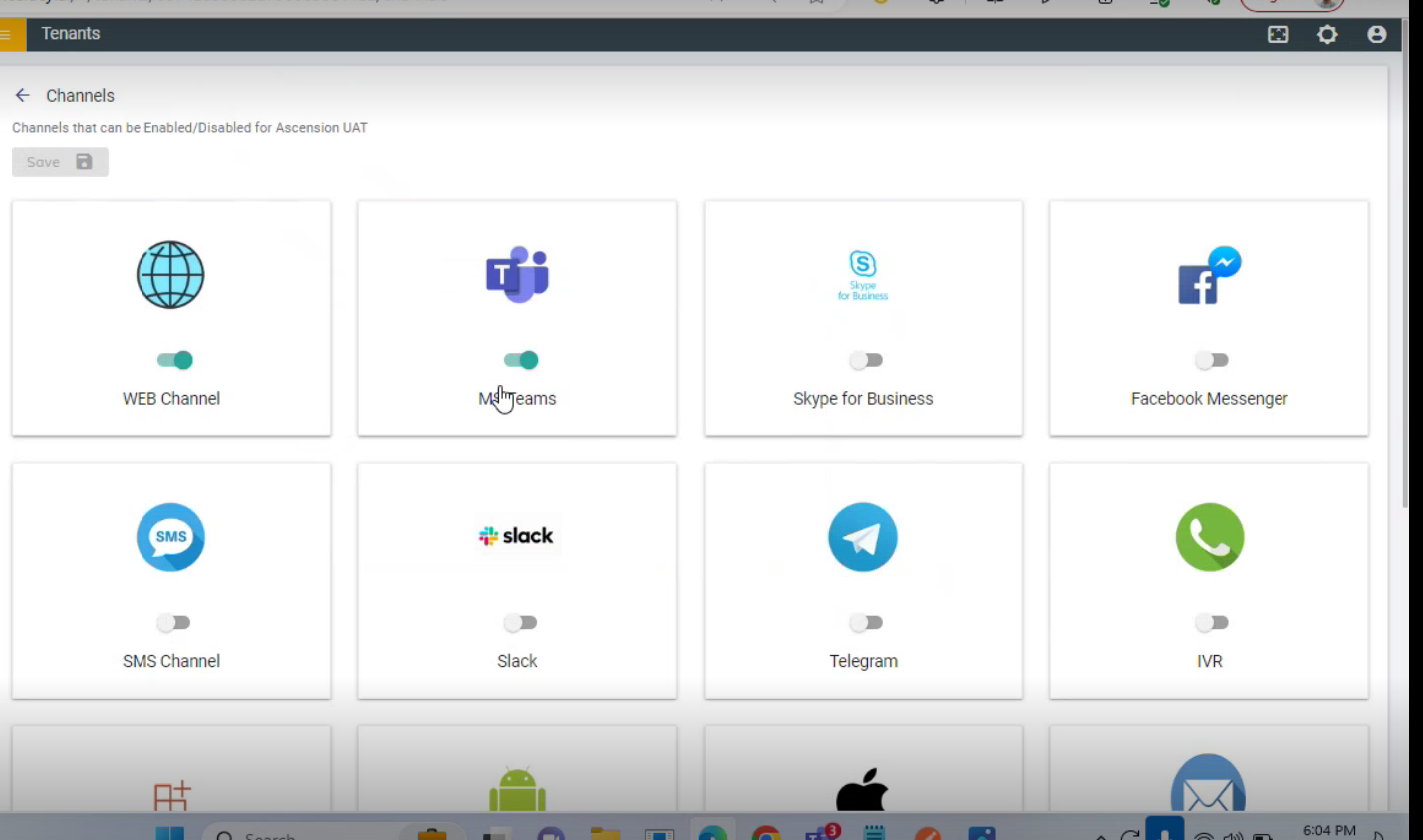Click the MS Teams label
1423x840 pixels.
517,399
